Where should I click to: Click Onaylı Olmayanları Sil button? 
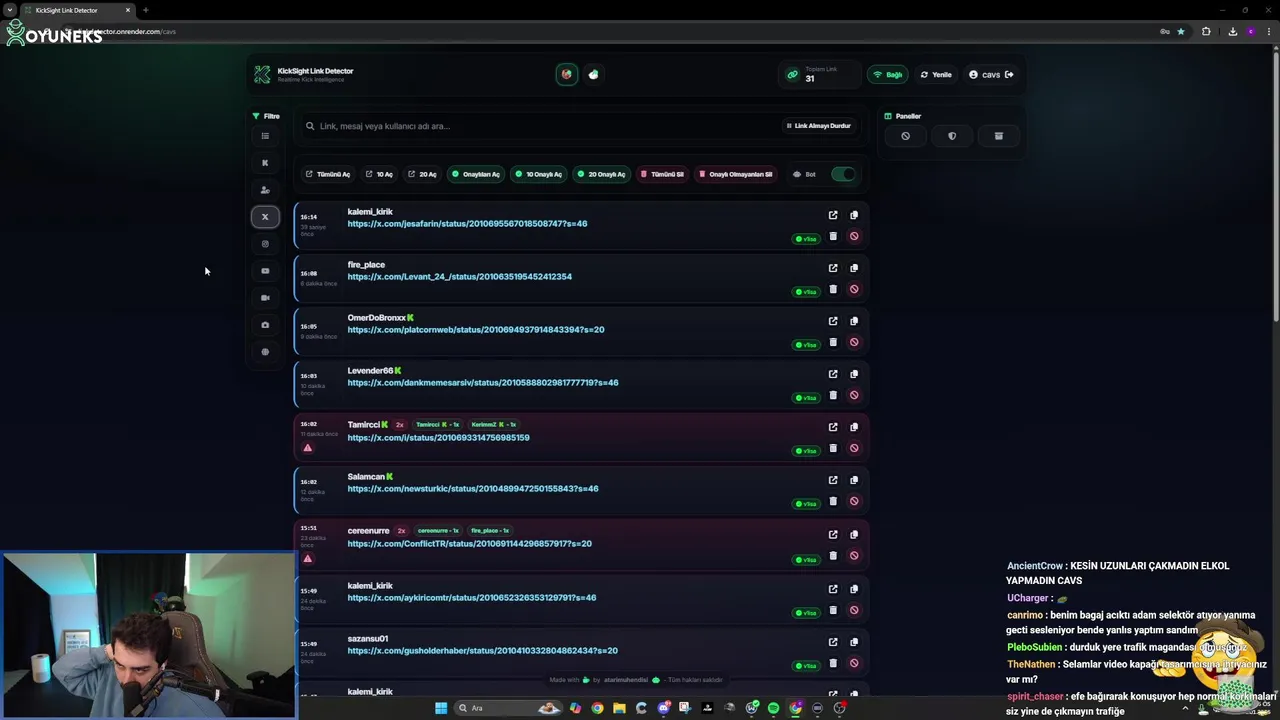point(736,174)
